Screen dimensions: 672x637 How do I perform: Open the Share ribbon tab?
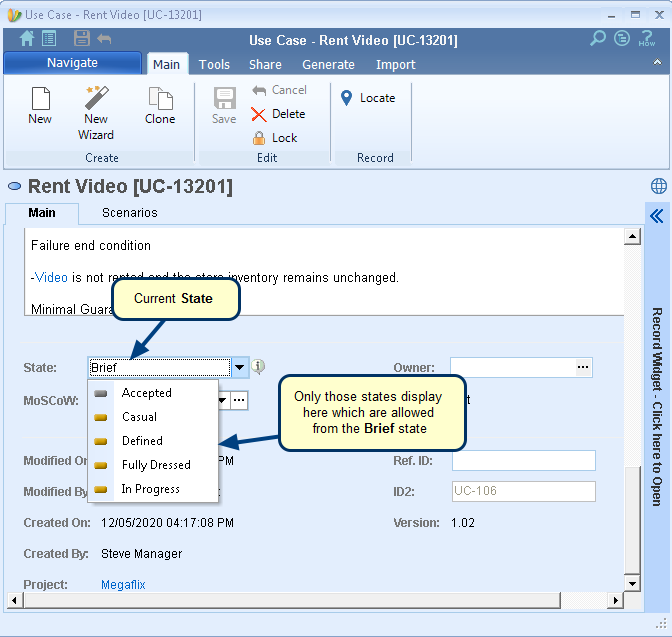[x=265, y=64]
